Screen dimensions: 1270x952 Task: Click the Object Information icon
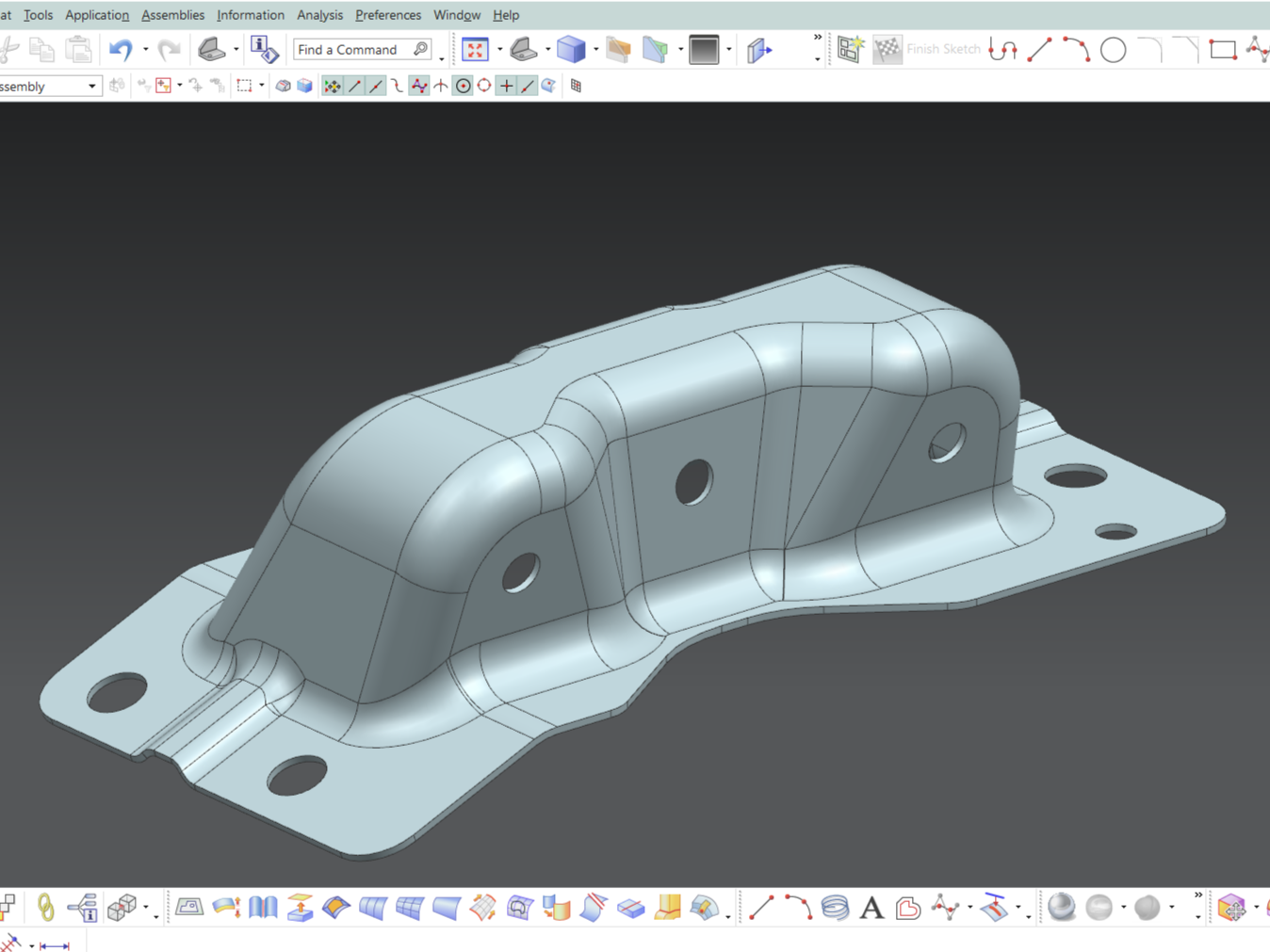click(x=264, y=50)
